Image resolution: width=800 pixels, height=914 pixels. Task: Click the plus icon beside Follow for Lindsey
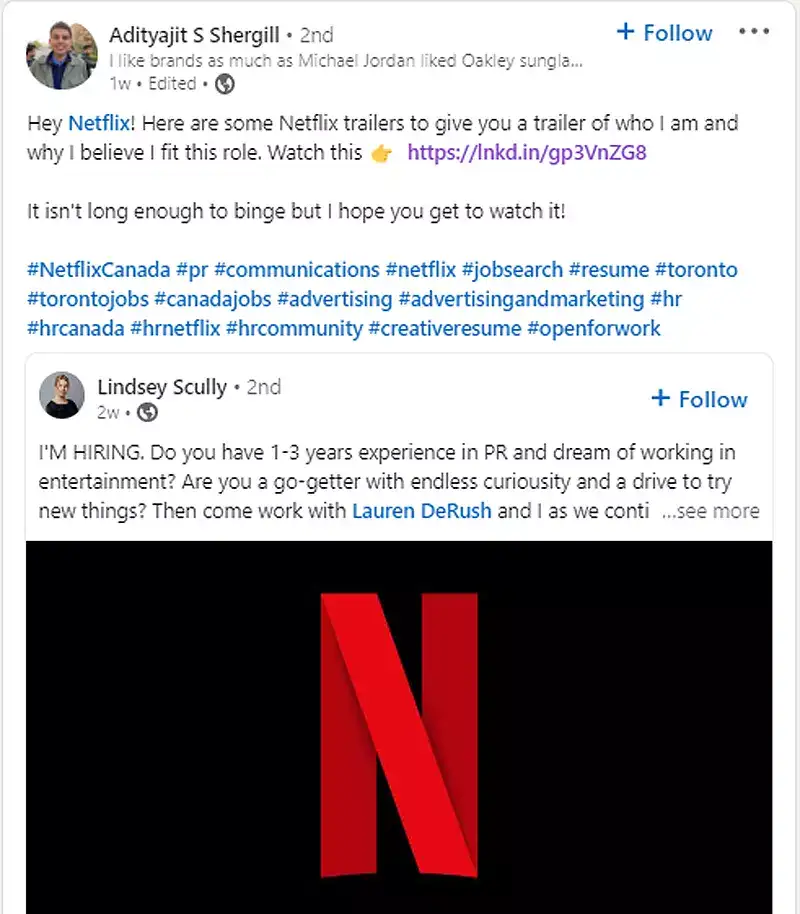click(x=660, y=398)
